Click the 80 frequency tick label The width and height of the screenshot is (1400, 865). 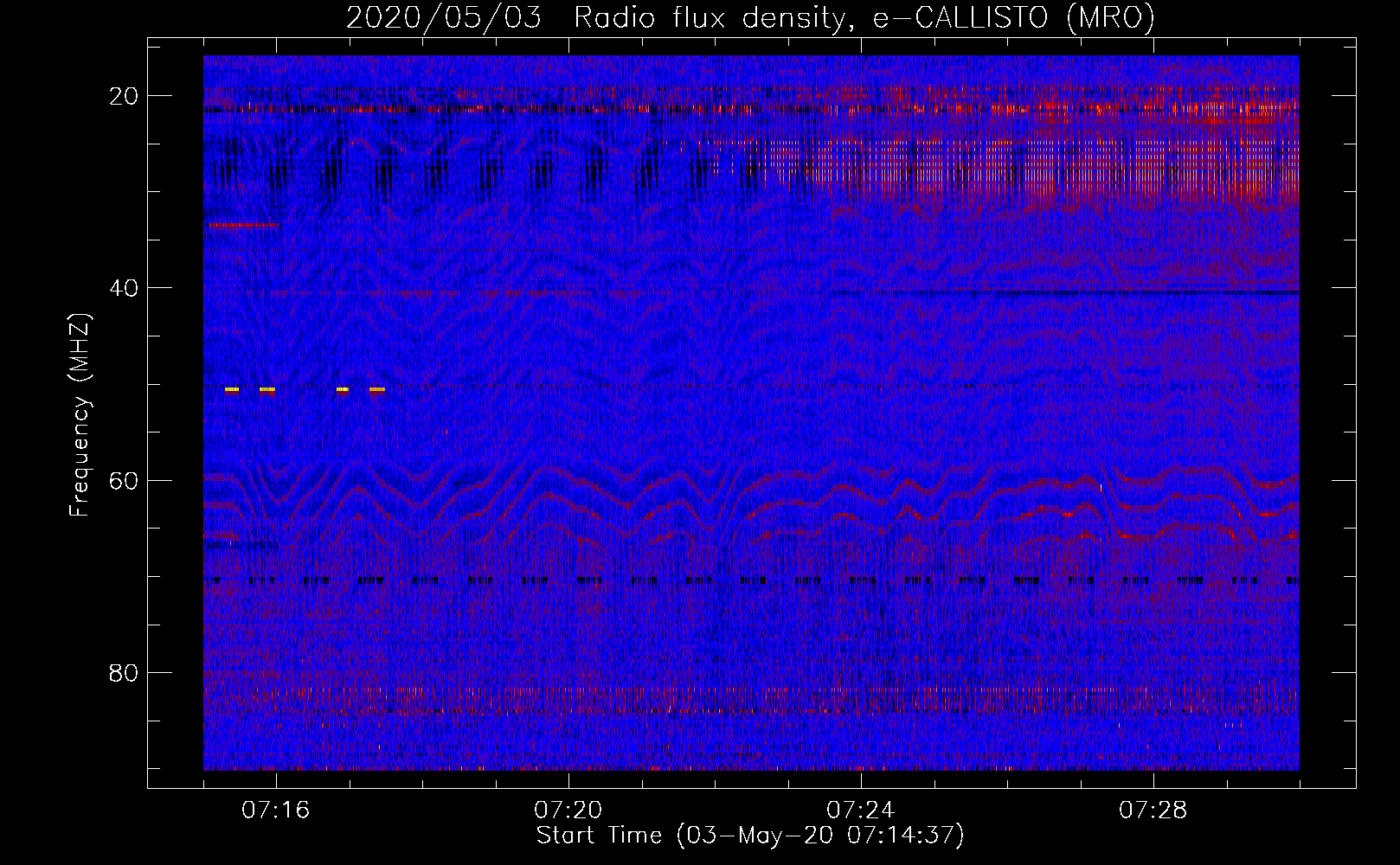click(124, 672)
